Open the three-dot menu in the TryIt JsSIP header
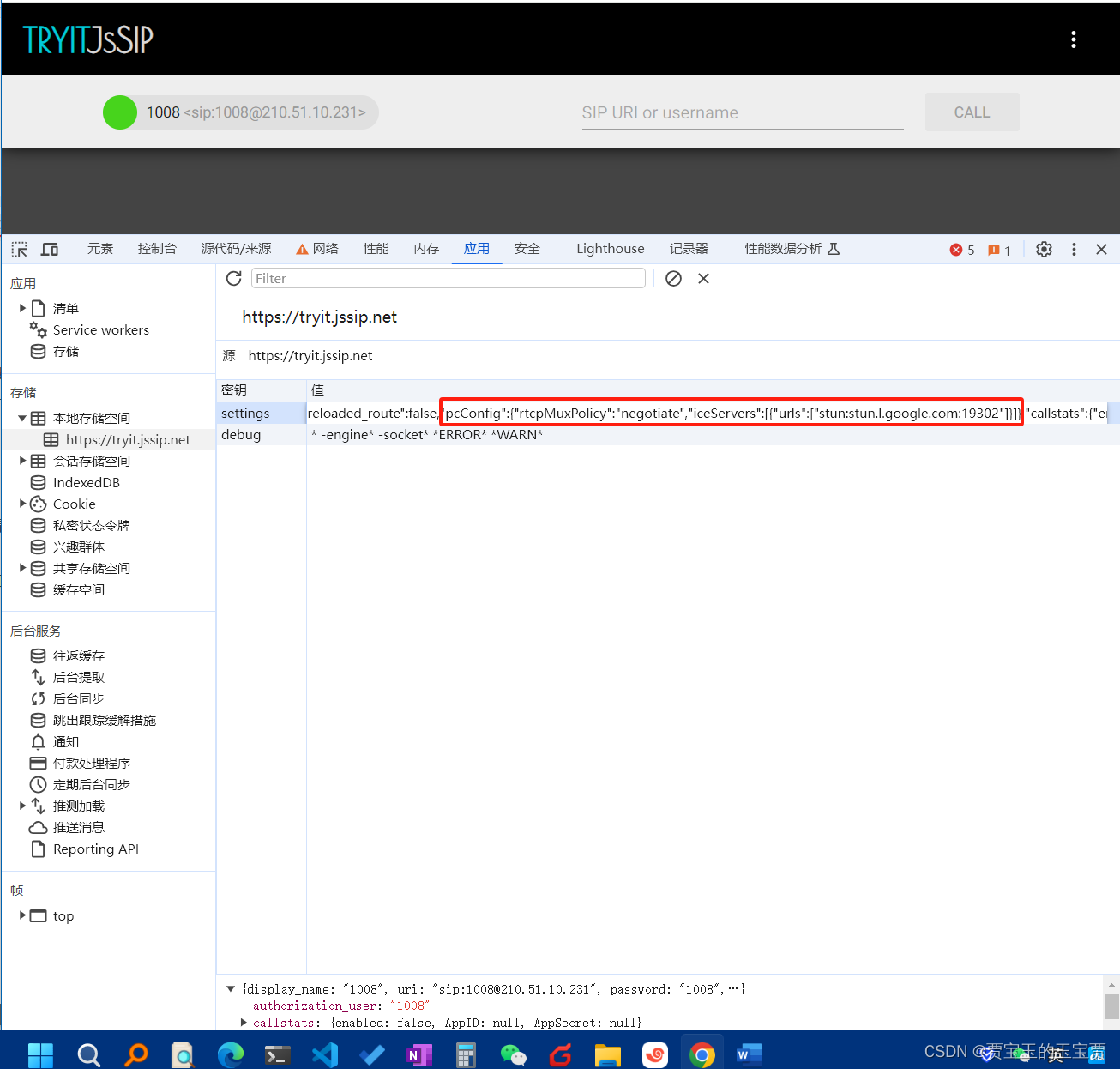 tap(1073, 39)
